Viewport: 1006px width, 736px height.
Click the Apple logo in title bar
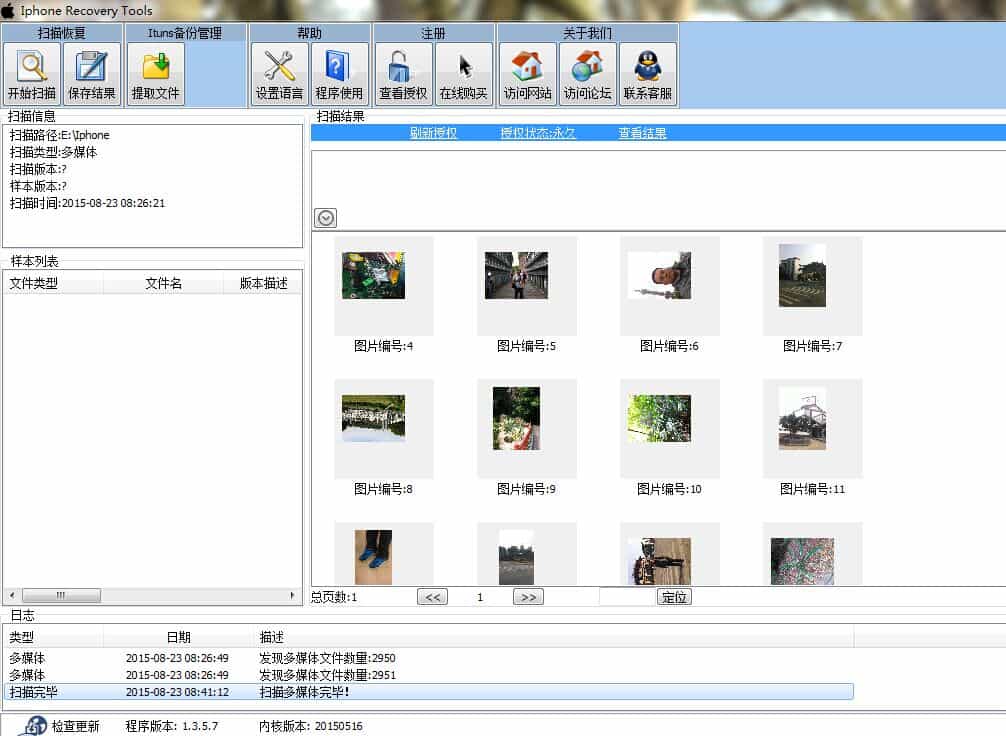[x=8, y=10]
